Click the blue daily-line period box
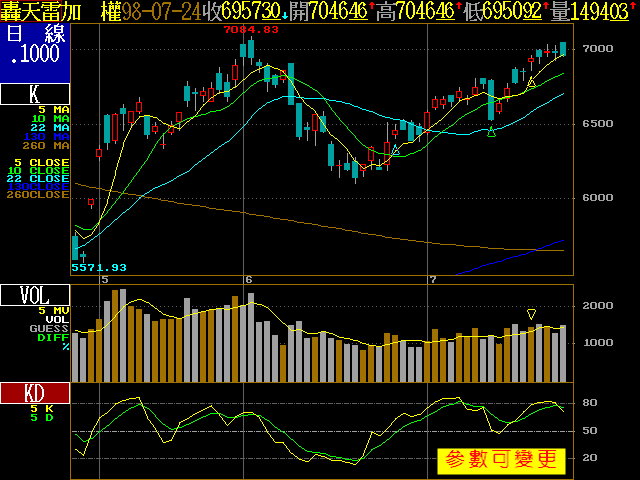This screenshot has width=640, height=480. click(35, 53)
